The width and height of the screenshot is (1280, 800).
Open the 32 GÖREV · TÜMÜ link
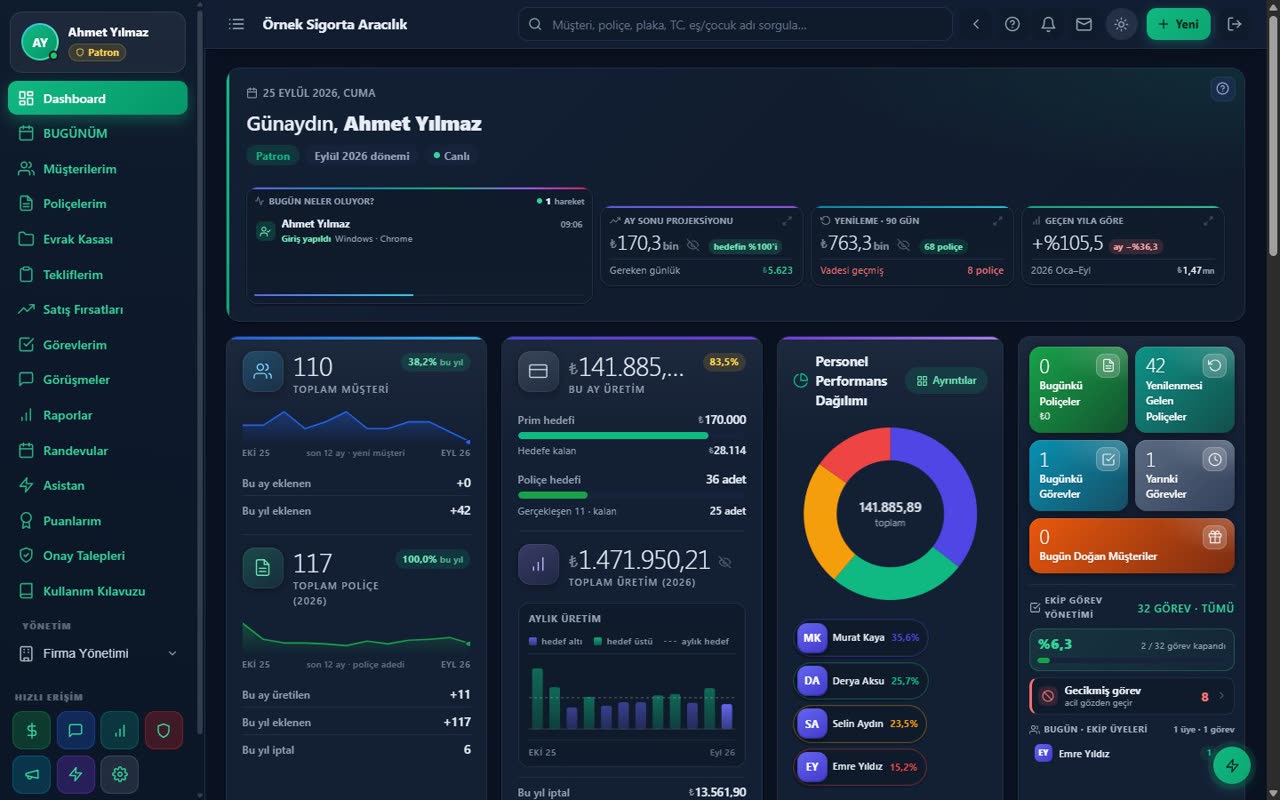tap(1185, 608)
